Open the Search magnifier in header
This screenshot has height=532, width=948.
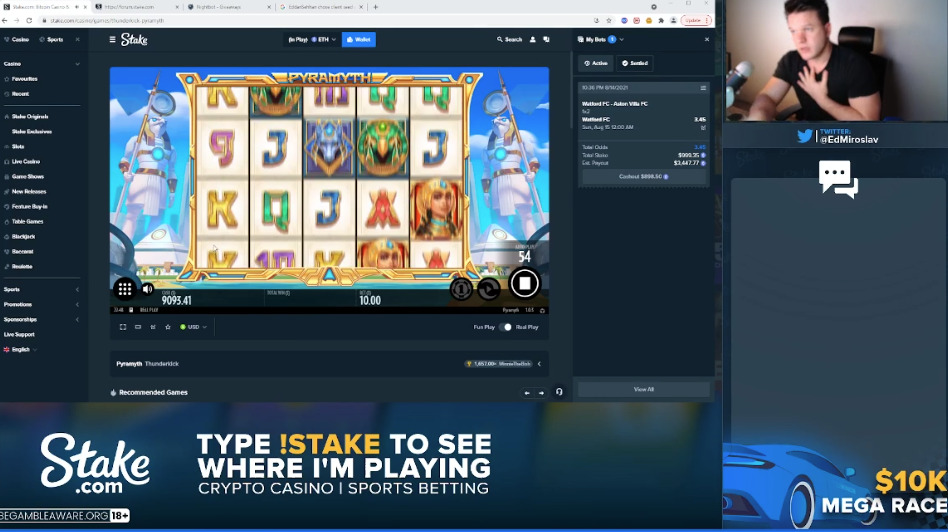click(x=509, y=39)
